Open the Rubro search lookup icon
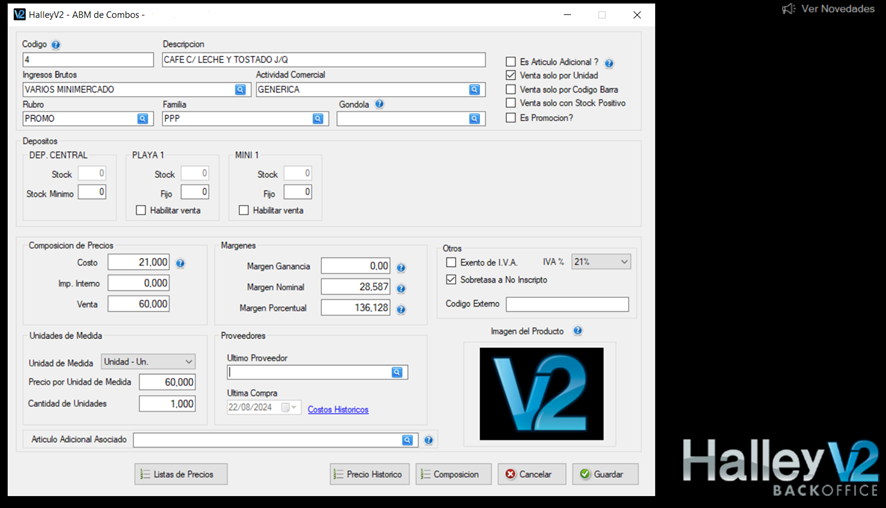The width and height of the screenshot is (886, 508). (142, 119)
